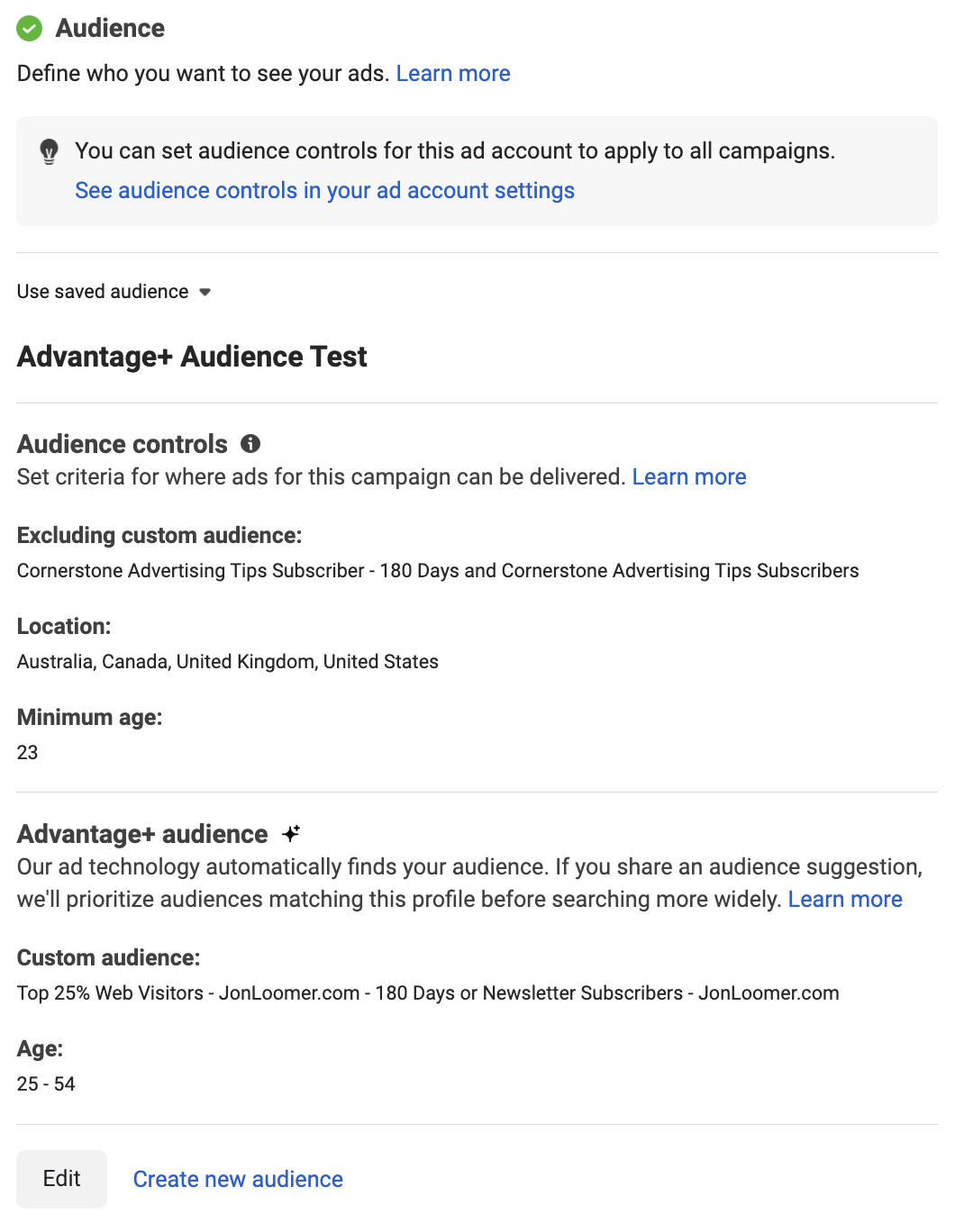Click the Create new audience link
Image resolution: width=955 pixels, height=1232 pixels.
point(238,1179)
